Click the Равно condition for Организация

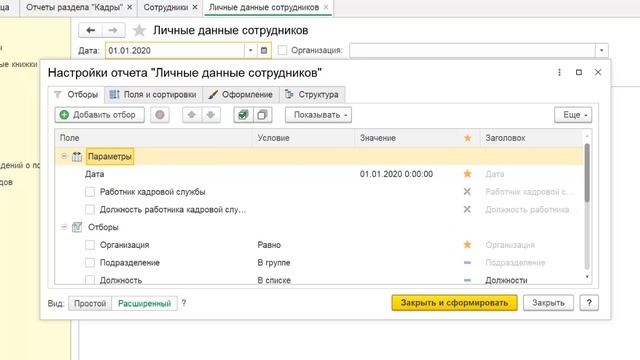pos(269,245)
